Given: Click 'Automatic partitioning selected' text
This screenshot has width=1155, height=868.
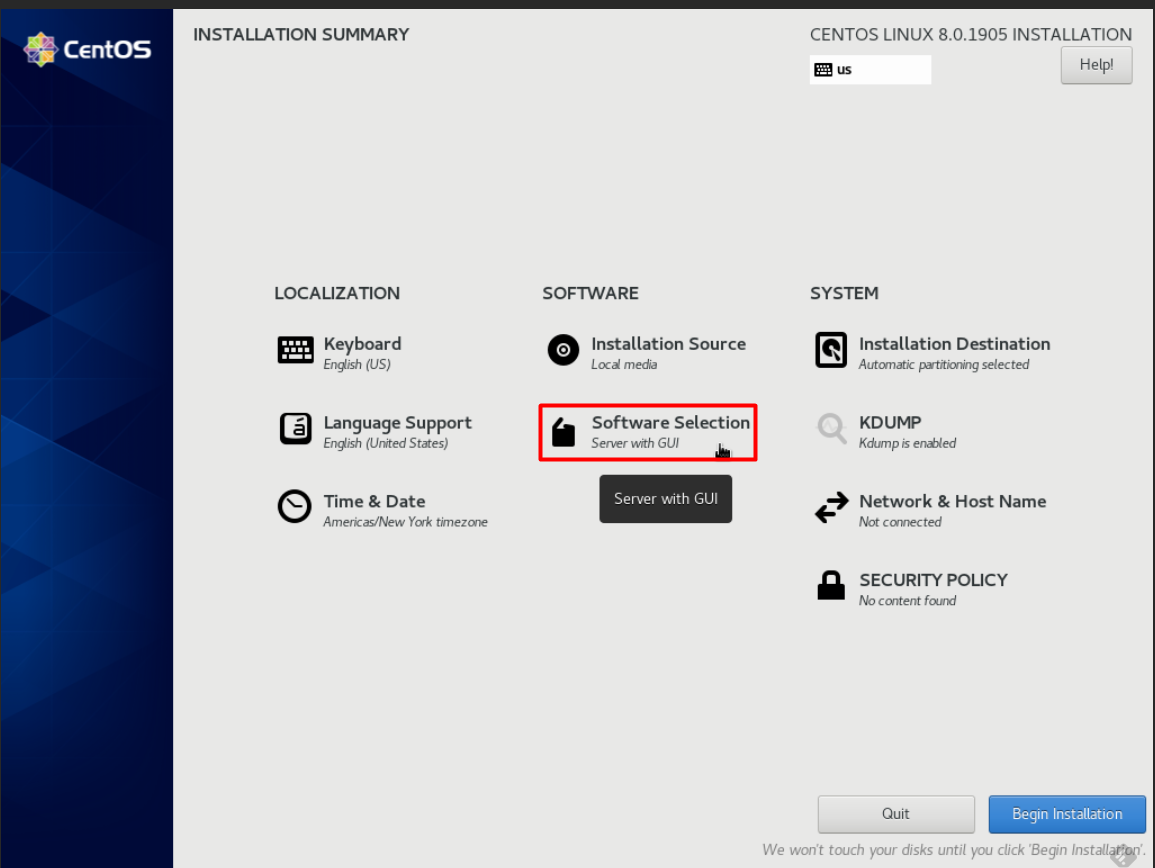Looking at the screenshot, I should (x=944, y=365).
